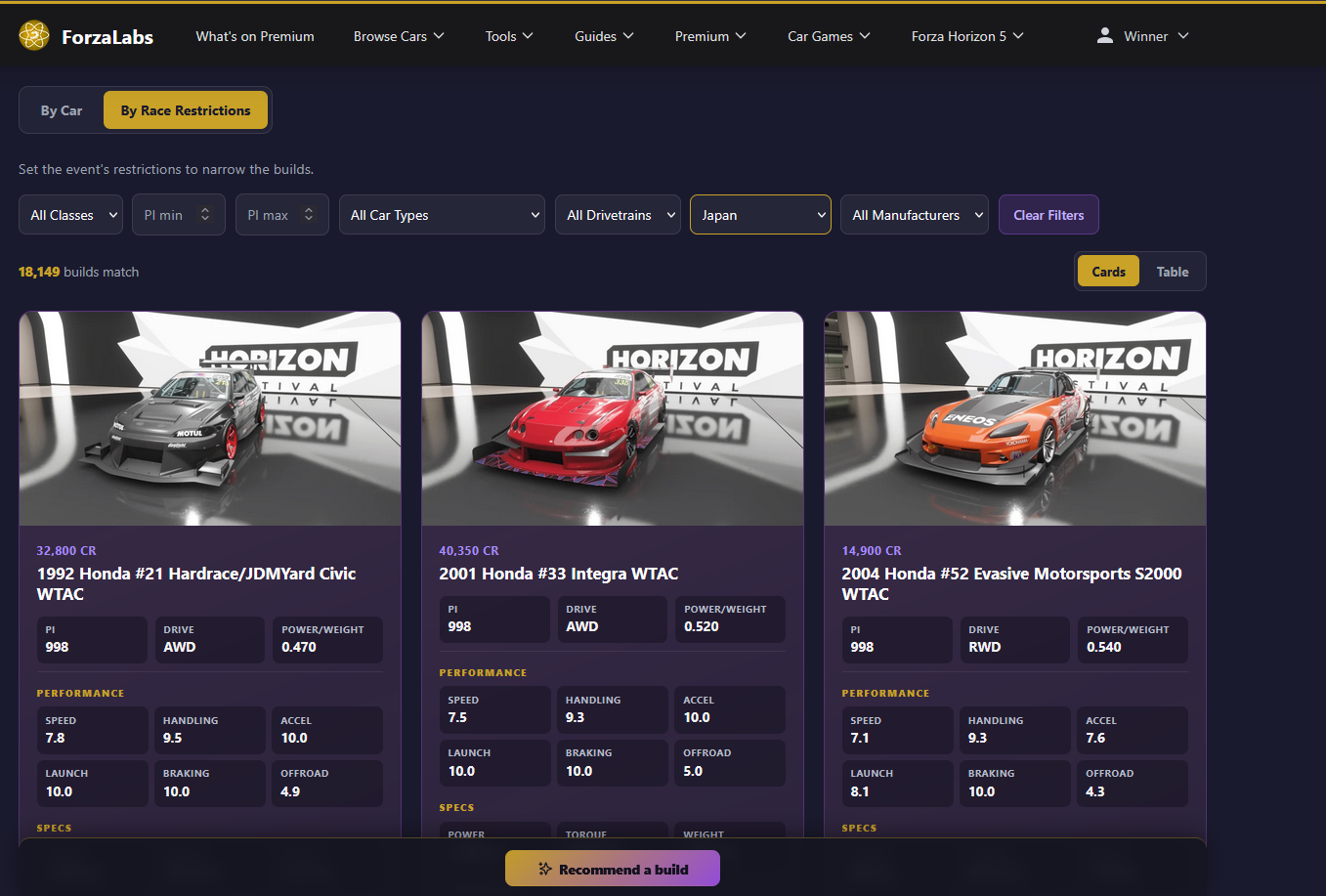This screenshot has height=896, width=1326.
Task: Open the All Drivetrains dropdown
Action: tap(618, 215)
